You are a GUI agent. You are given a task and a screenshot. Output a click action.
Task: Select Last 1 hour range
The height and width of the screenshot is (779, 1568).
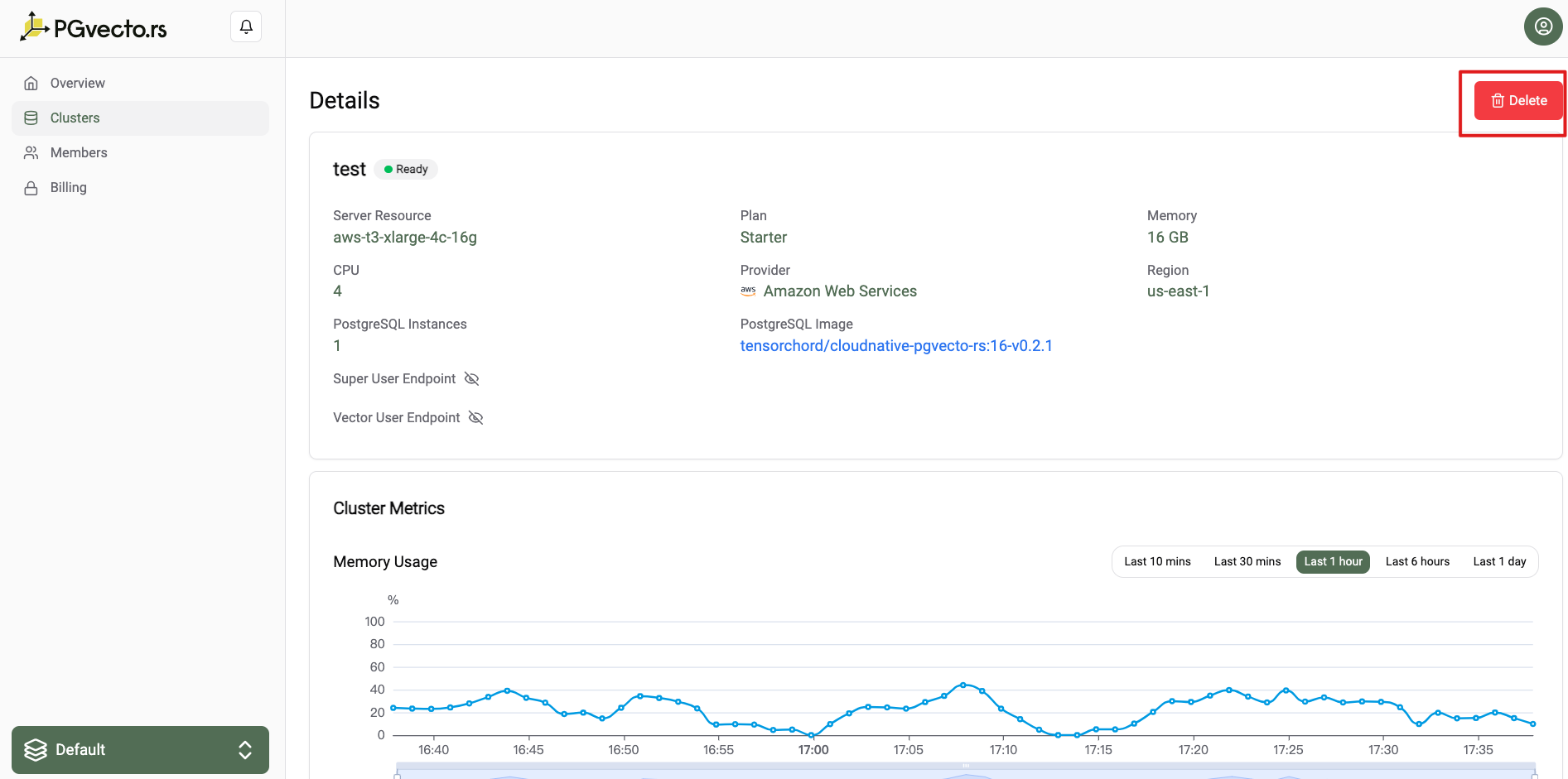pyautogui.click(x=1333, y=561)
